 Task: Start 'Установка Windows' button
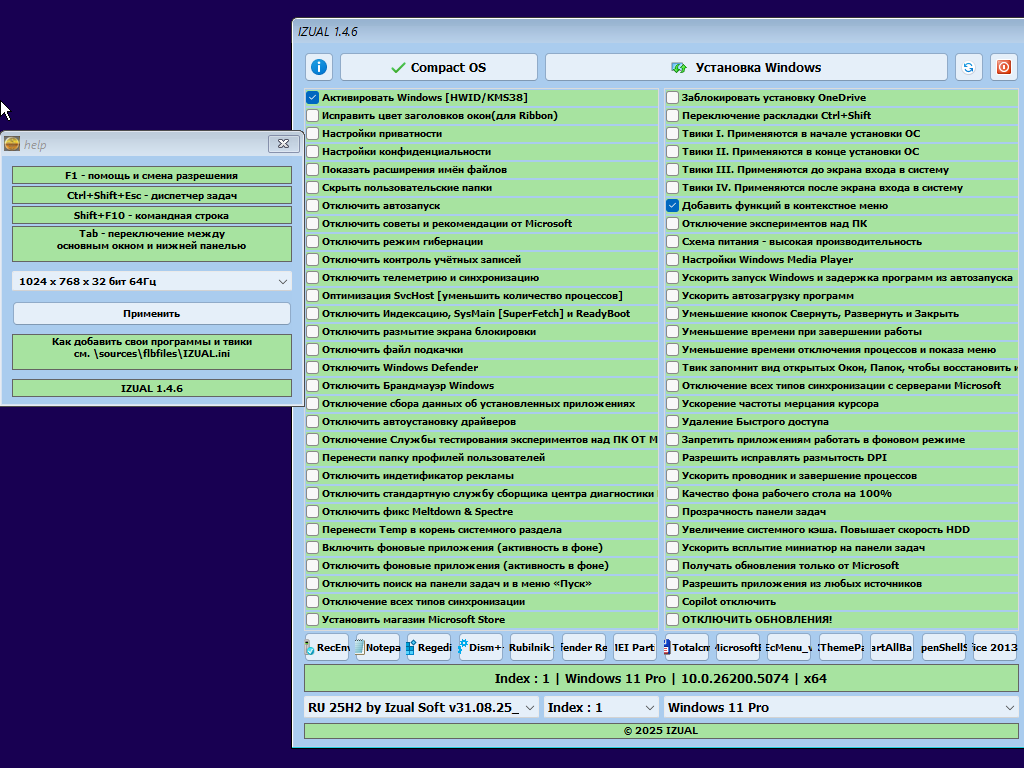[746, 67]
